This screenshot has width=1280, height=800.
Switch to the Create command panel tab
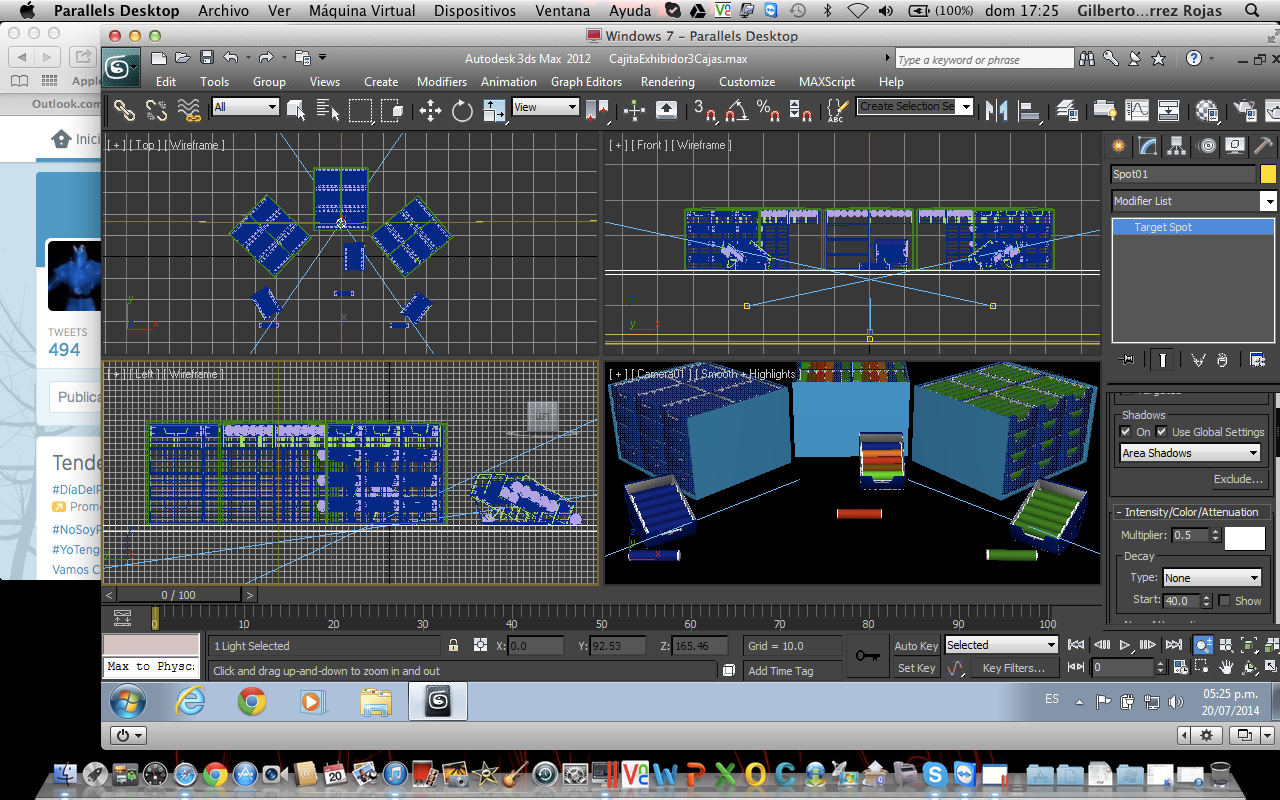coord(1118,146)
